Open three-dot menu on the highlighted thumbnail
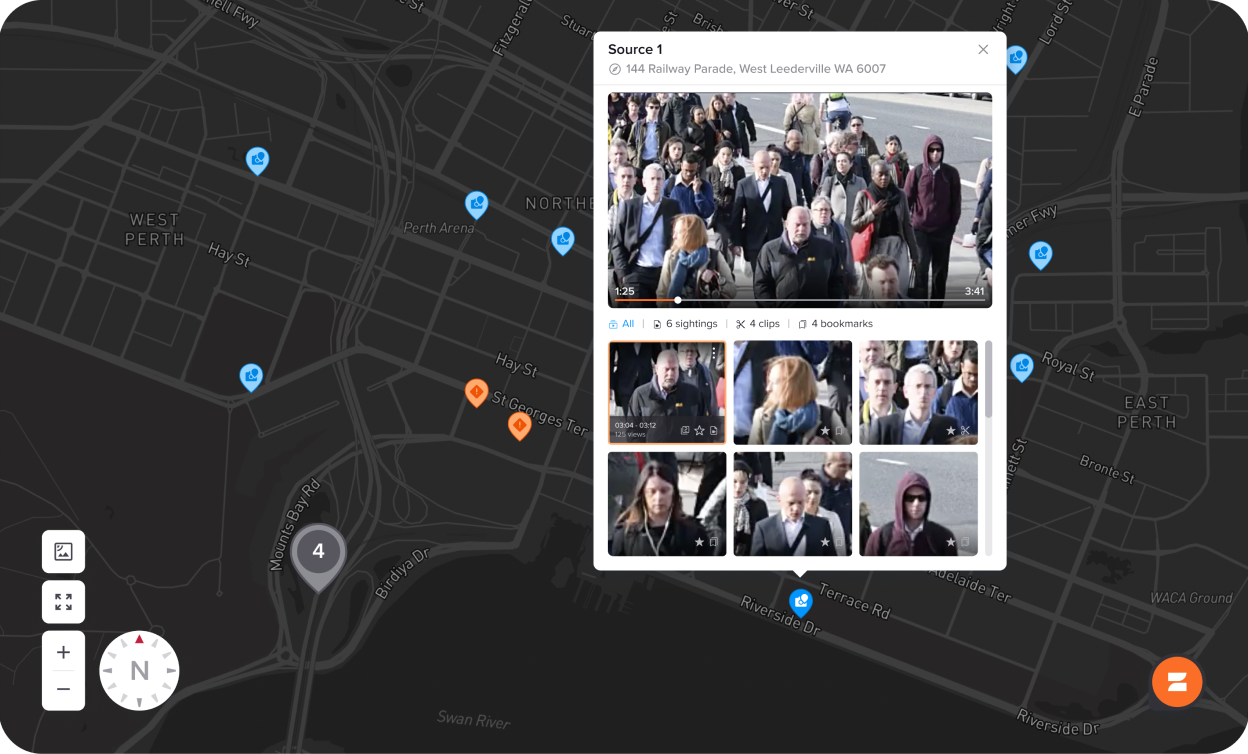The width and height of the screenshot is (1248, 754). [x=714, y=353]
